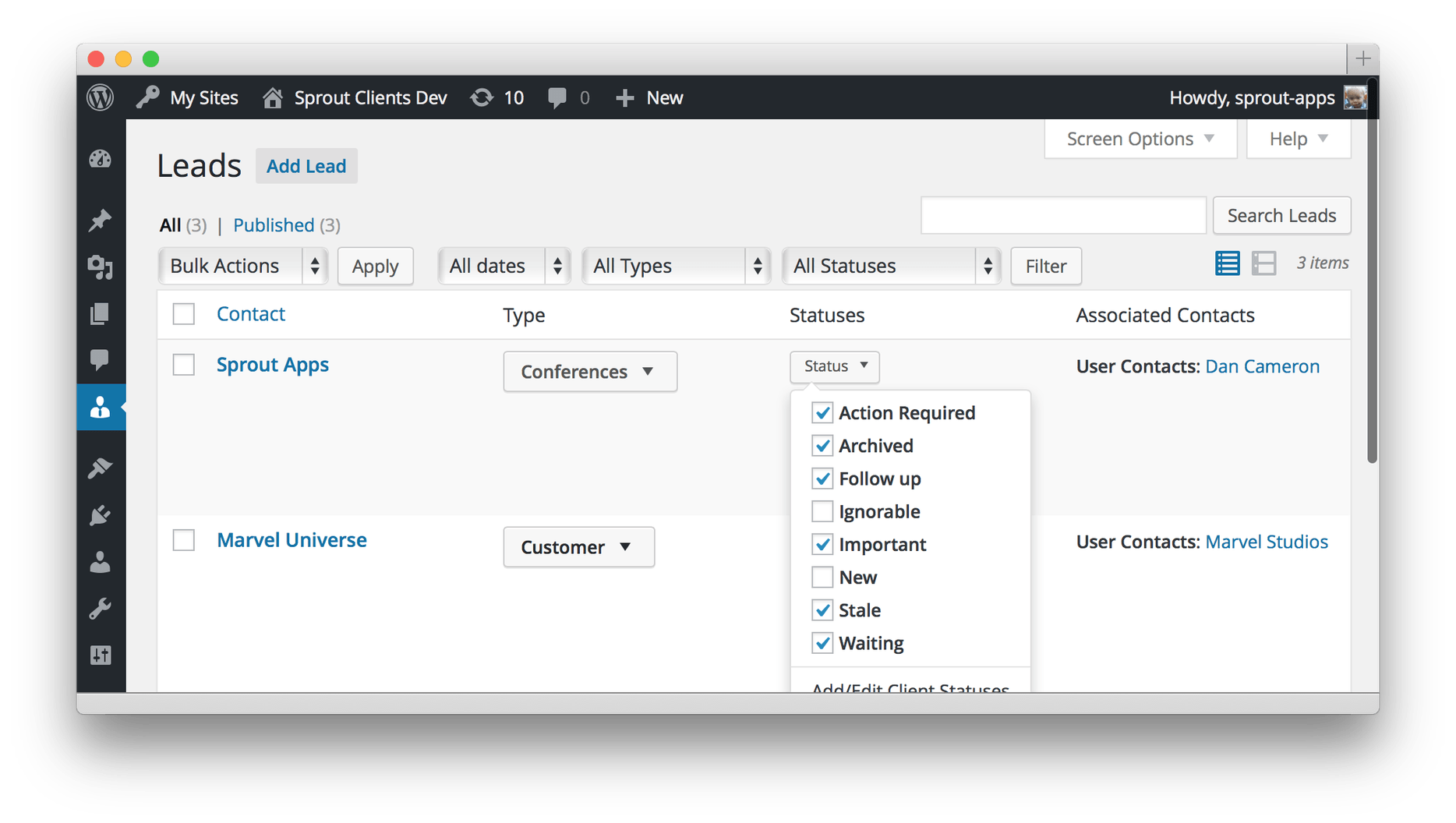
Task: Expand the Screen Options tab
Action: (x=1140, y=139)
